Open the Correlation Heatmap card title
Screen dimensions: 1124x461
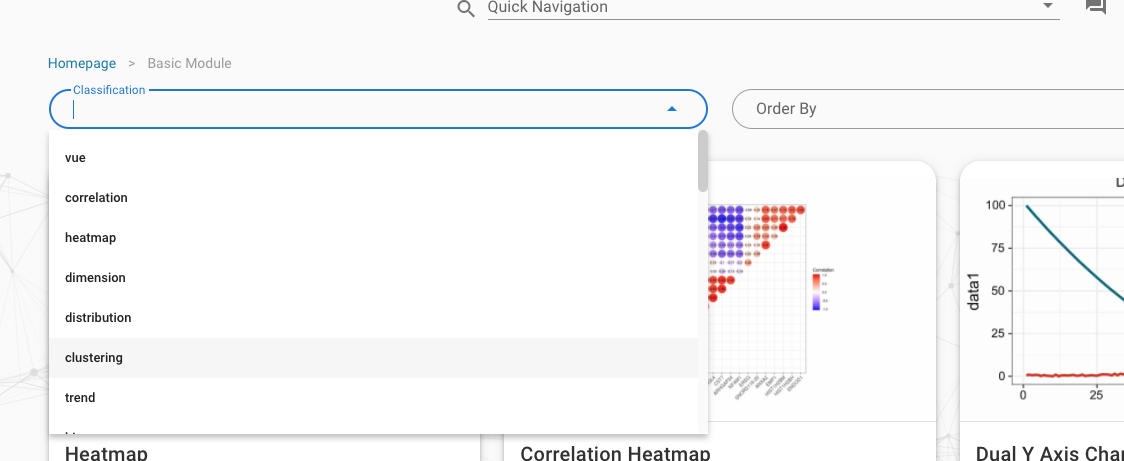coord(615,453)
